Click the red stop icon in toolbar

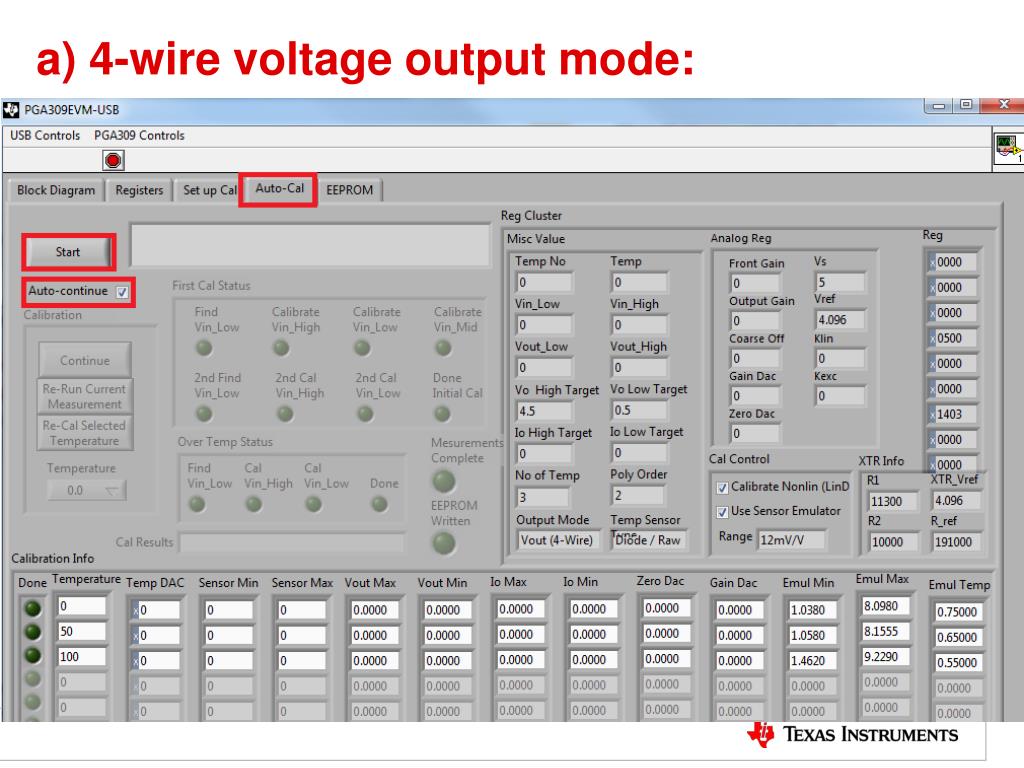click(x=113, y=160)
